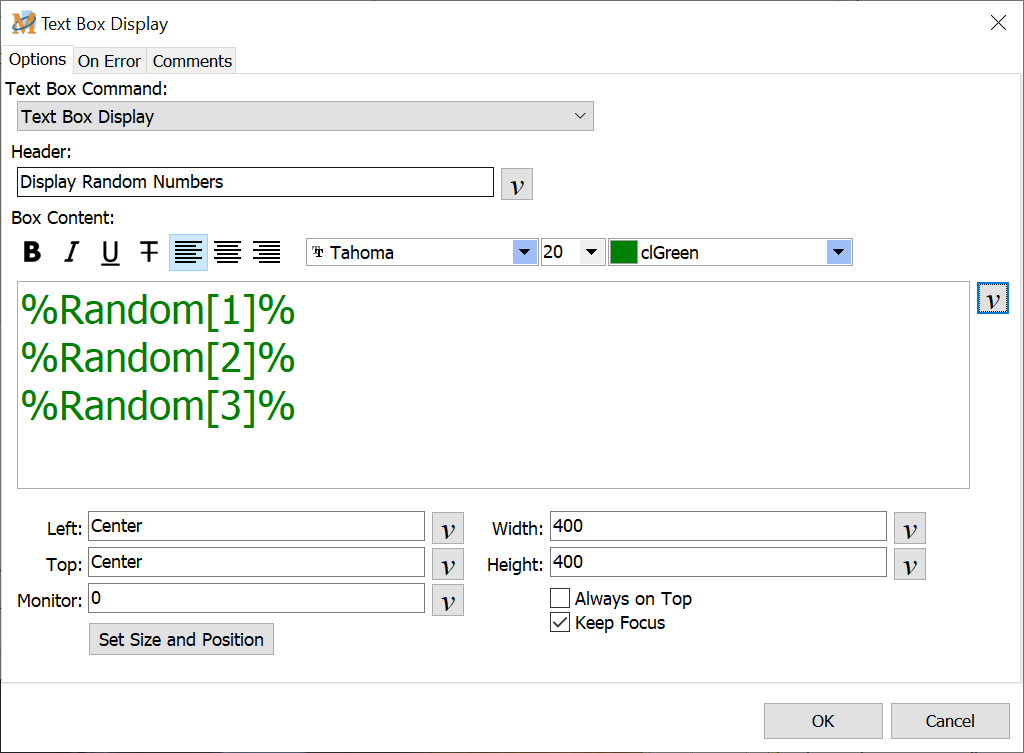This screenshot has height=753, width=1024.
Task: Enable the Always on Top checkbox
Action: click(561, 599)
